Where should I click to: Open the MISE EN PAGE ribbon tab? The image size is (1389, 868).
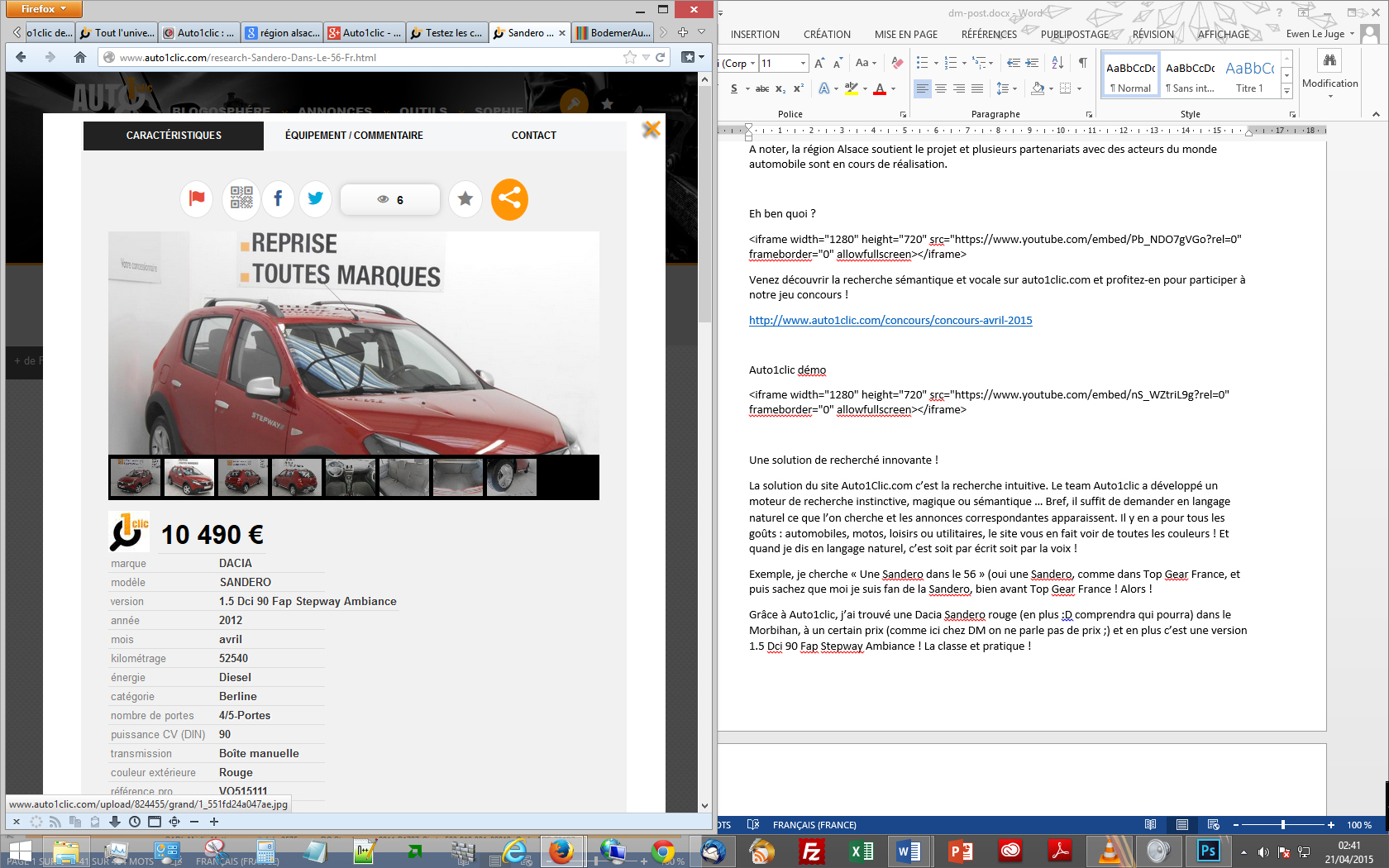pos(906,35)
